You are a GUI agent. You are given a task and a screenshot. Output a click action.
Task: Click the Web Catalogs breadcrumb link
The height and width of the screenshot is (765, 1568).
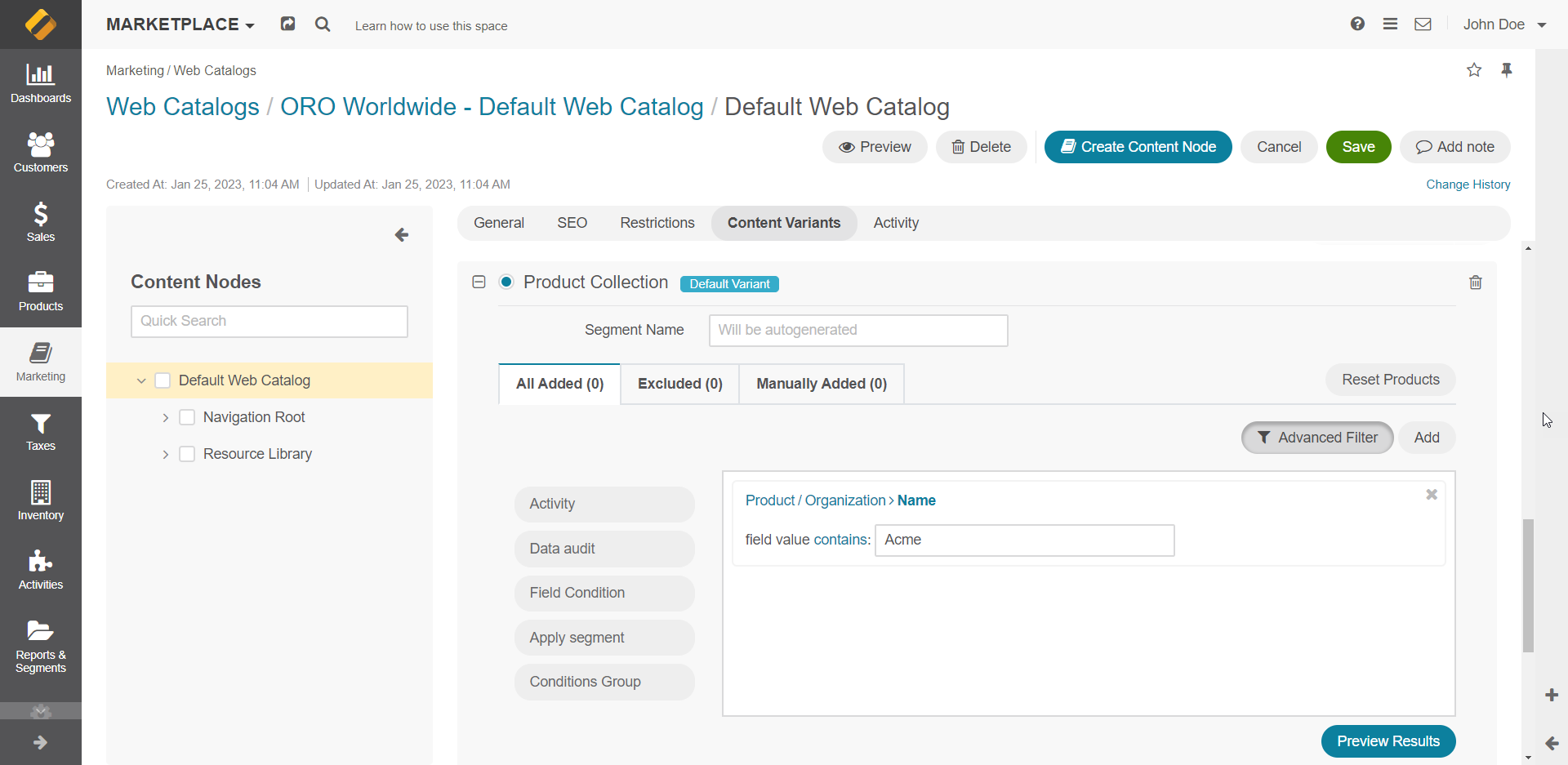tap(183, 107)
